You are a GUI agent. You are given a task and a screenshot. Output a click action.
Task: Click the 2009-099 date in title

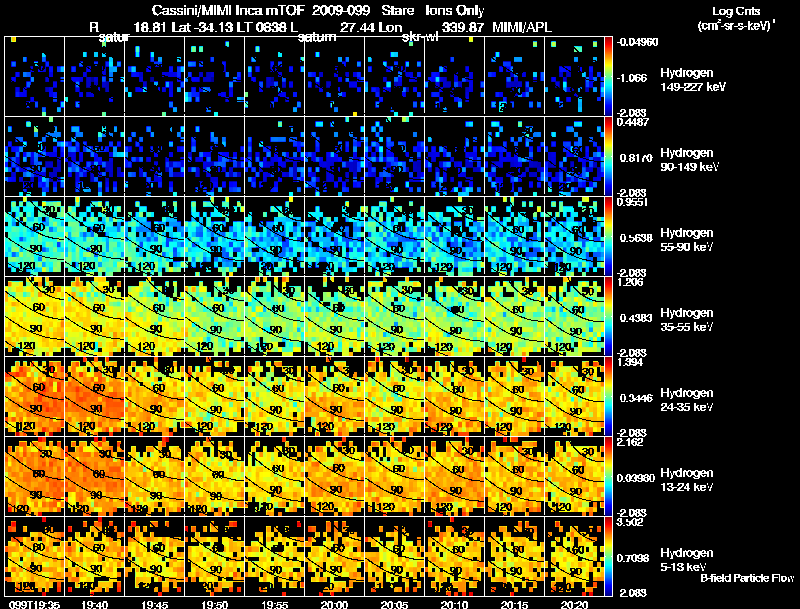tap(340, 11)
